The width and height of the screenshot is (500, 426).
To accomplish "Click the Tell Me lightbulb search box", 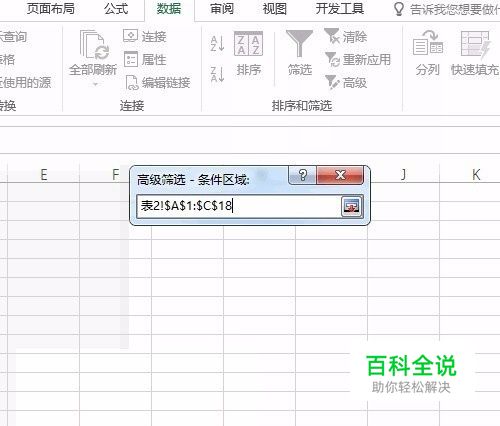I will click(447, 9).
